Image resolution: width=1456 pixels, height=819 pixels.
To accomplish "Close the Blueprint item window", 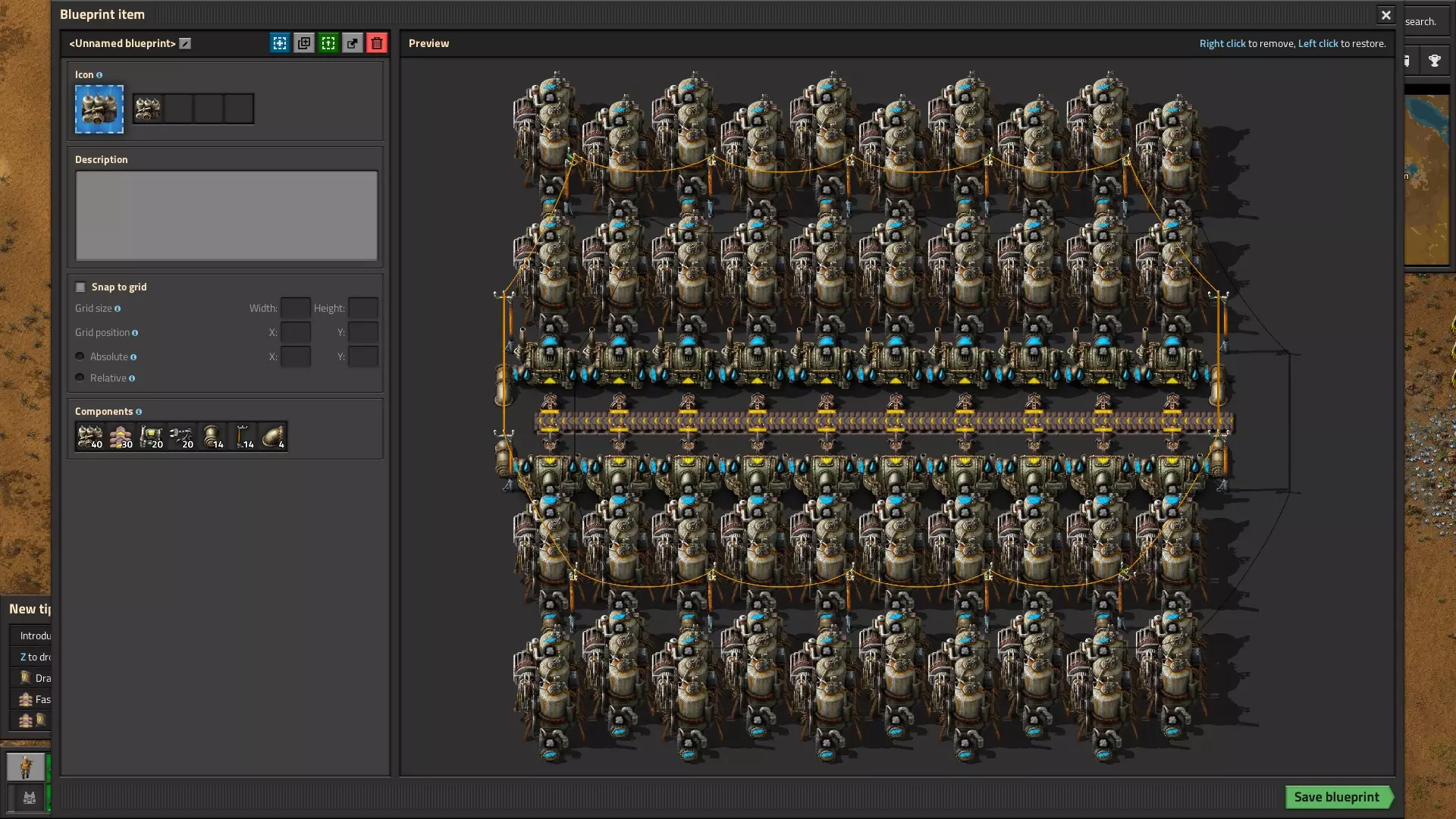I will tap(1385, 15).
